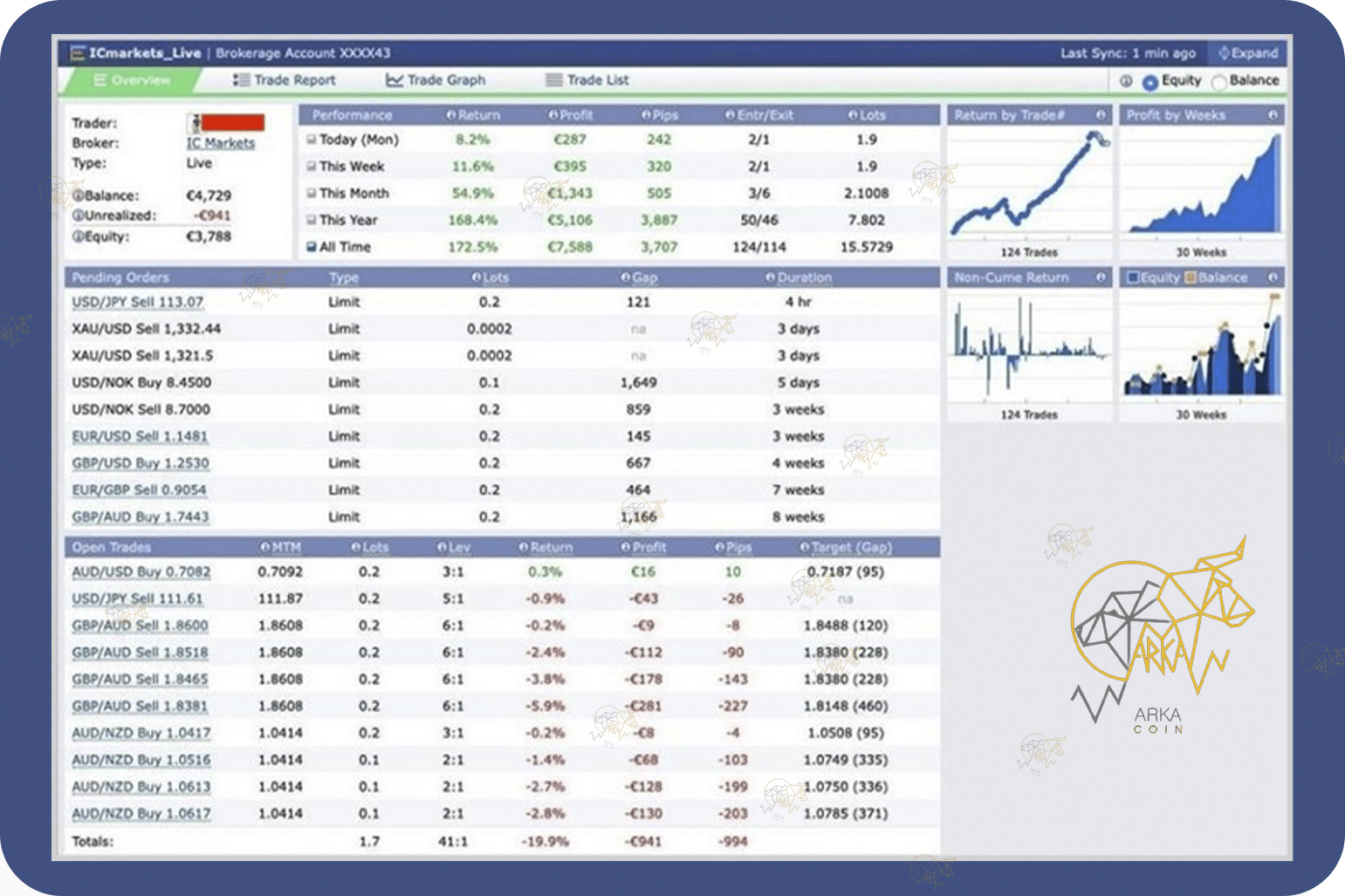Toggle the This Month row checkbox
1345x896 pixels.
coord(311,194)
